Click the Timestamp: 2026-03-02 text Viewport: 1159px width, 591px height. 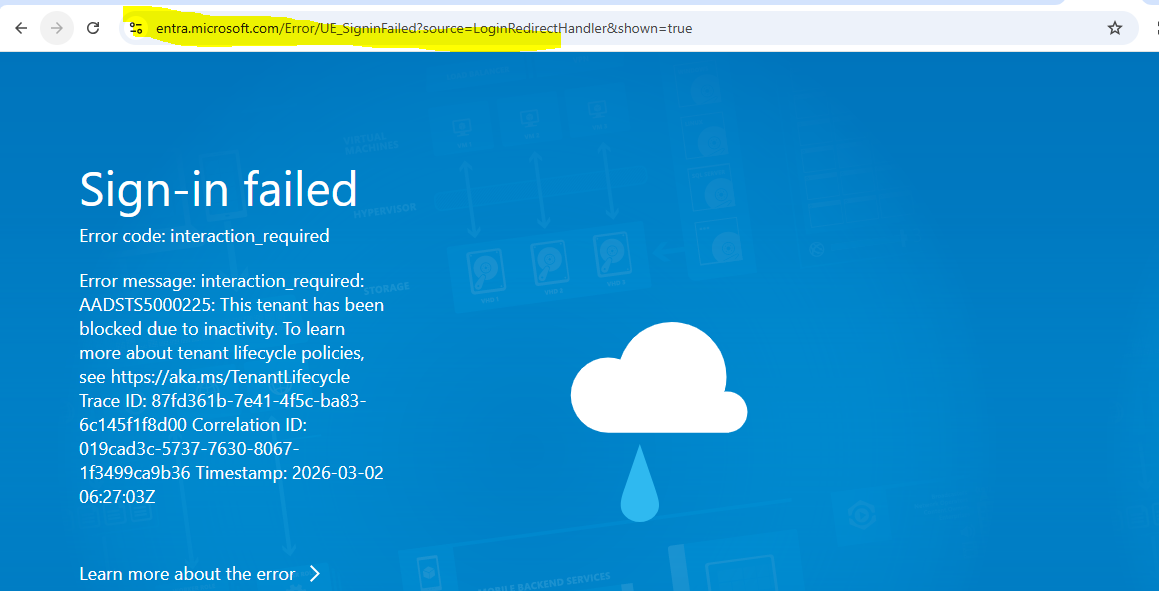pos(290,473)
